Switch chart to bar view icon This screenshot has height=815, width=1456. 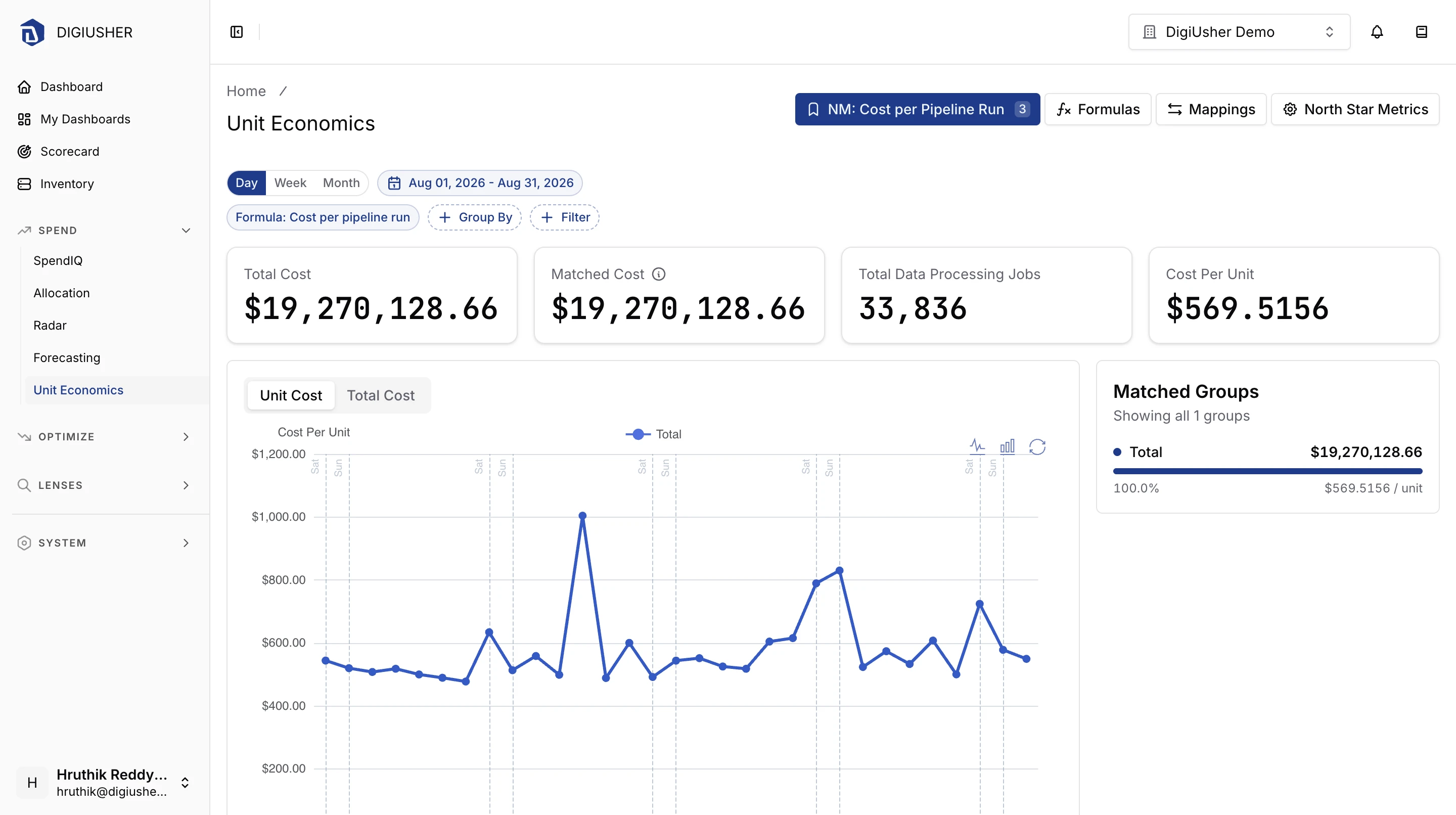(1007, 446)
